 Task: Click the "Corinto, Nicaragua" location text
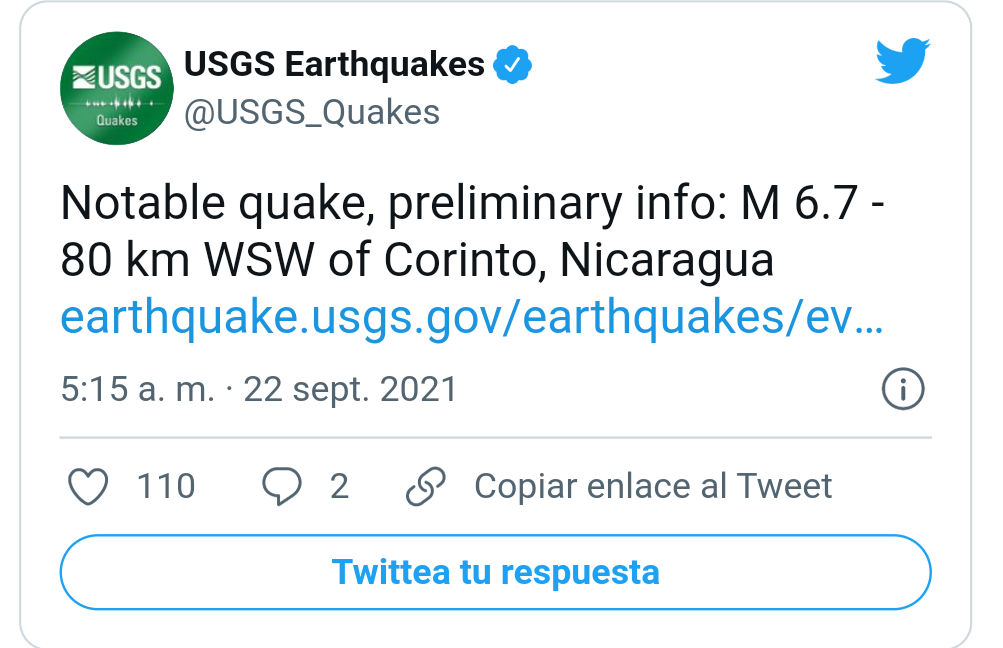[579, 260]
